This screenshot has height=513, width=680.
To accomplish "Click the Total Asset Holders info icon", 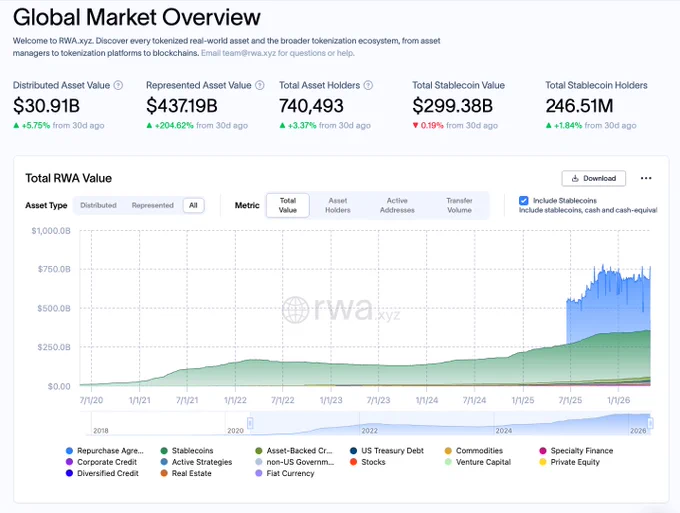I will point(368,85).
